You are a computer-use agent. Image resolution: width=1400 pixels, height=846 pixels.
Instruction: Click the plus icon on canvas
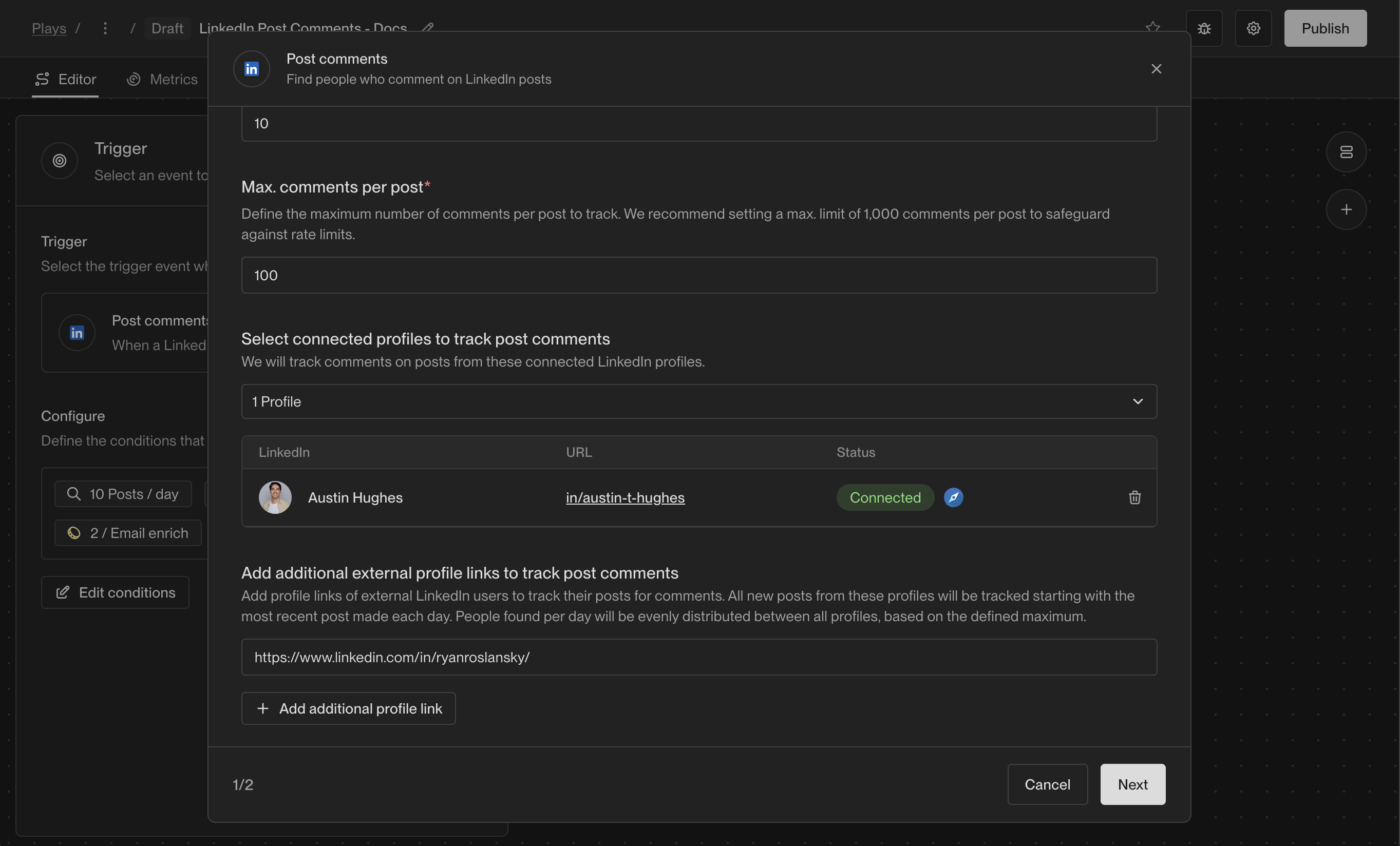(1346, 209)
